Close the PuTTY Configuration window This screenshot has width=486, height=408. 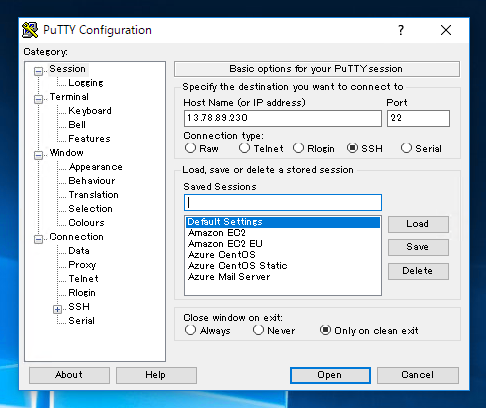(446, 30)
